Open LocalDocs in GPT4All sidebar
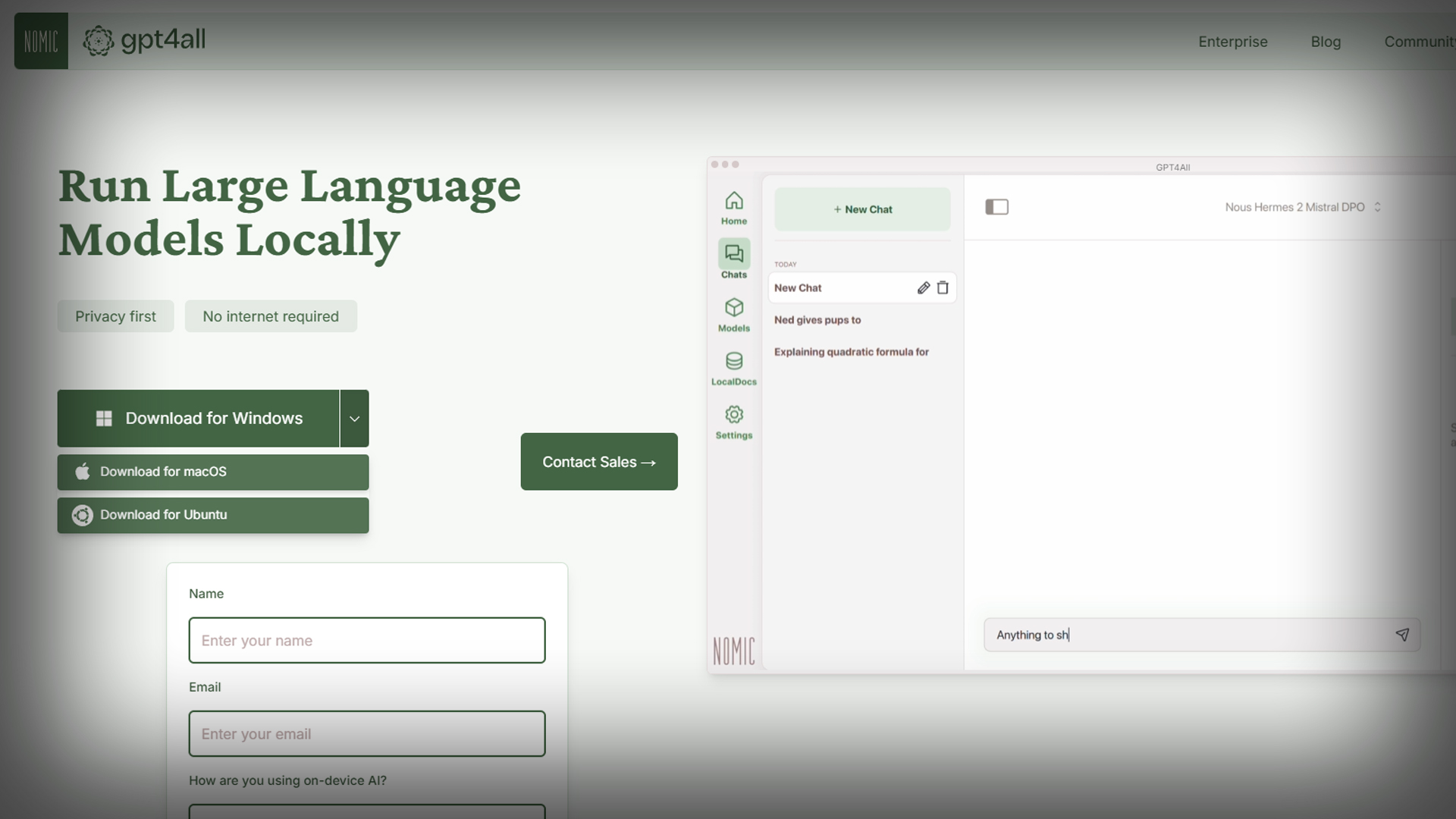 coord(734,369)
